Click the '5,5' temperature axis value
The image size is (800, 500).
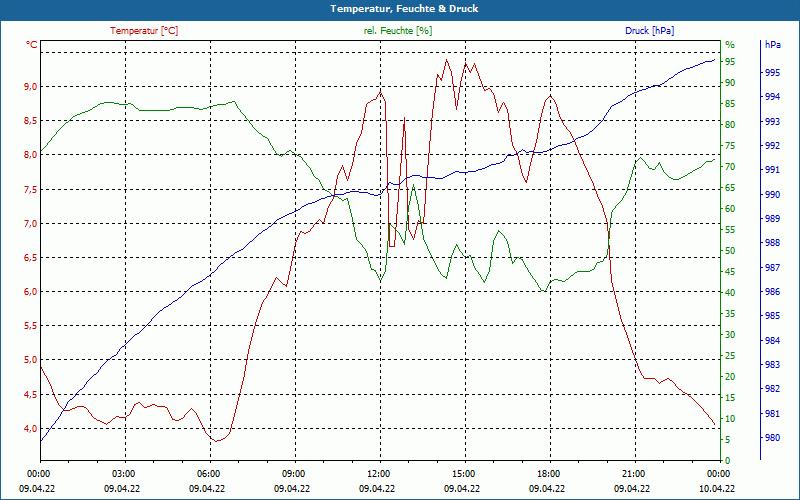[31, 326]
